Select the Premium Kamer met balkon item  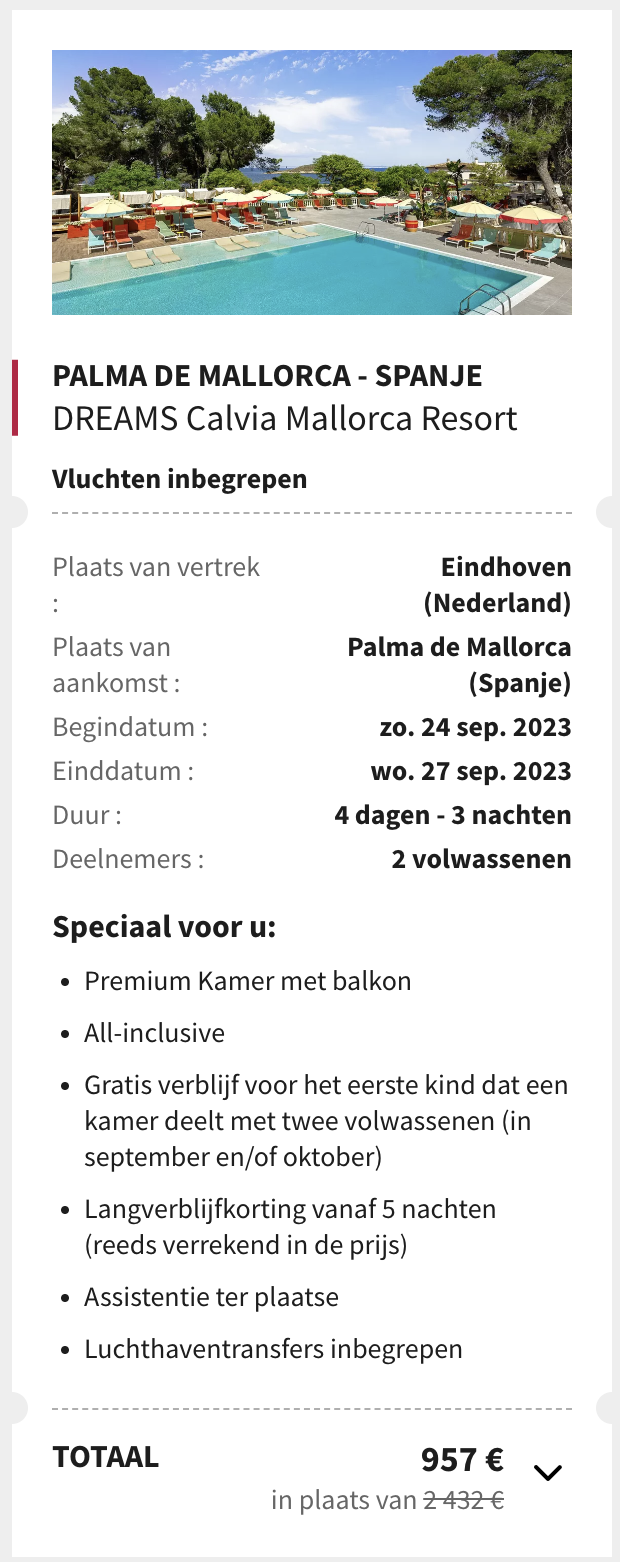tap(248, 981)
